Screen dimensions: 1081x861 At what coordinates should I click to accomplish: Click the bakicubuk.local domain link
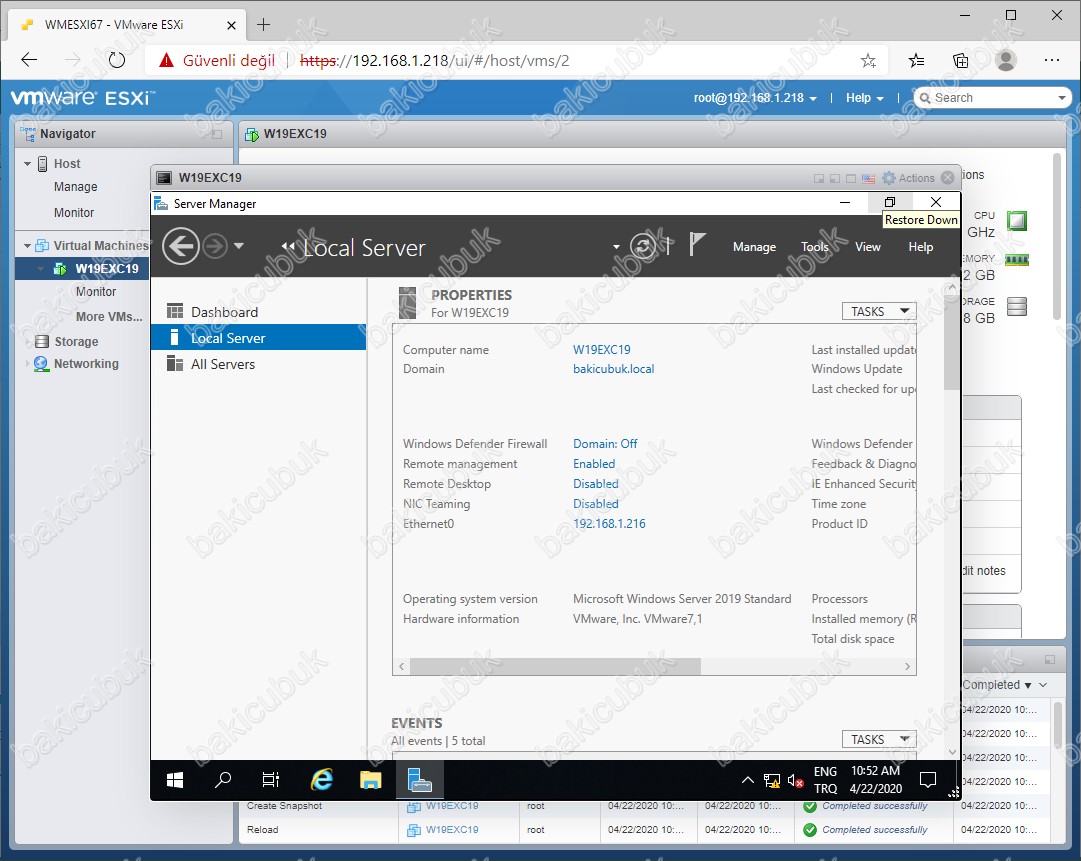click(x=614, y=369)
